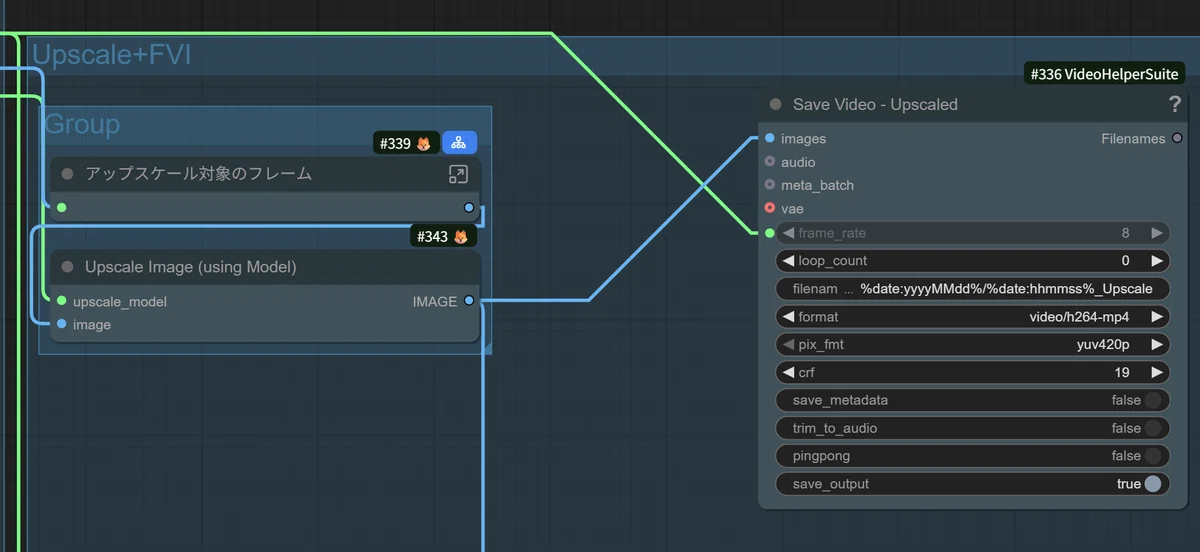Click the #336 VideoHelperSuite badge
This screenshot has width=1200, height=552.
coord(1105,74)
